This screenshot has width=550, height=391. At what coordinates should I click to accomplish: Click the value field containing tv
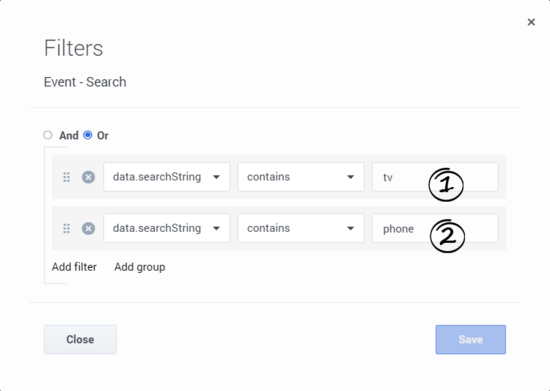pyautogui.click(x=435, y=177)
